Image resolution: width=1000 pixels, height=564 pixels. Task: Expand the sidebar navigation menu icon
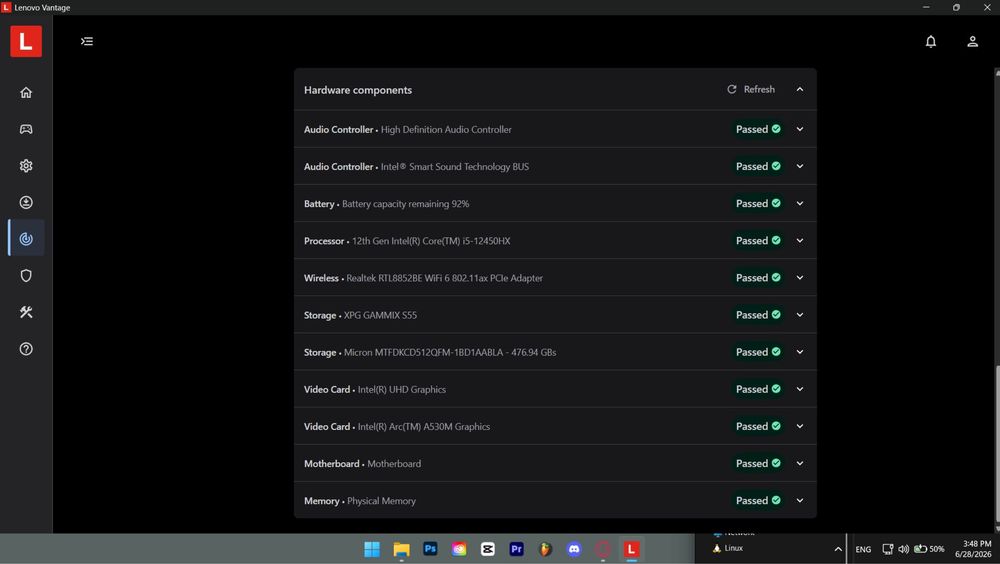(87, 41)
